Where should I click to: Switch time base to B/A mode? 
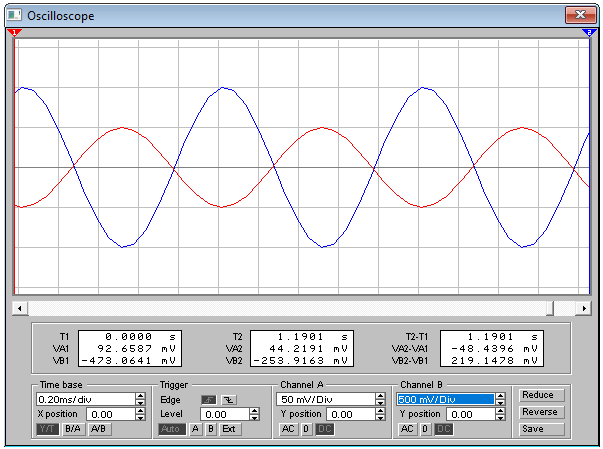click(x=73, y=429)
